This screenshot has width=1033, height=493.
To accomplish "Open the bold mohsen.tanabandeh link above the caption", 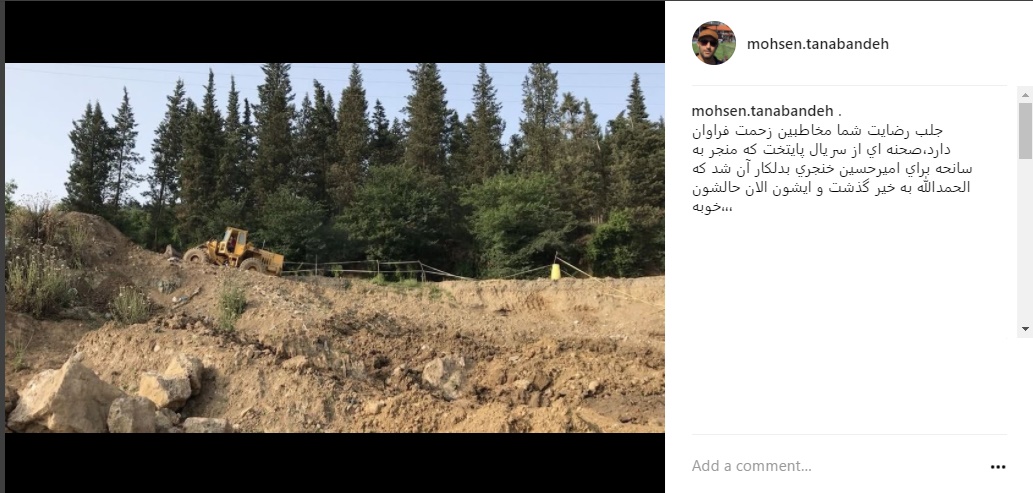I will point(762,111).
